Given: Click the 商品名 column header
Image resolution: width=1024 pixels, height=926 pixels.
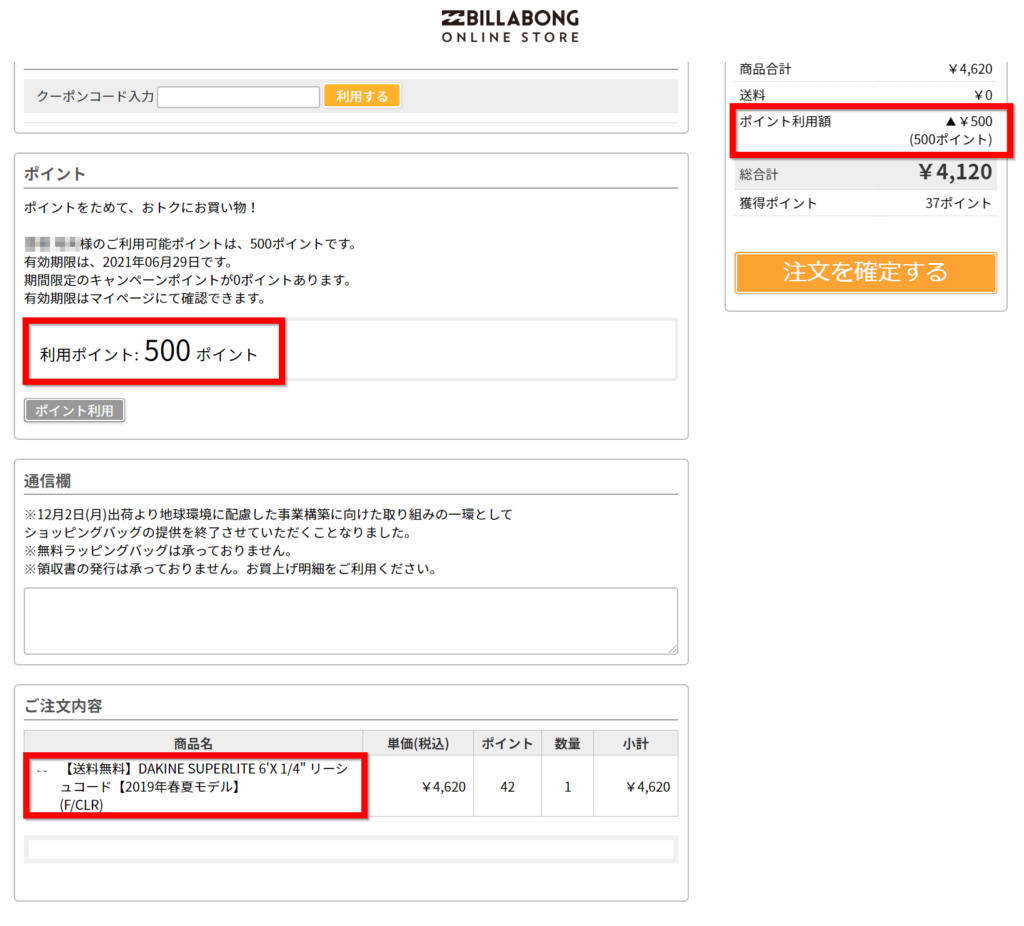Looking at the screenshot, I should tap(193, 744).
